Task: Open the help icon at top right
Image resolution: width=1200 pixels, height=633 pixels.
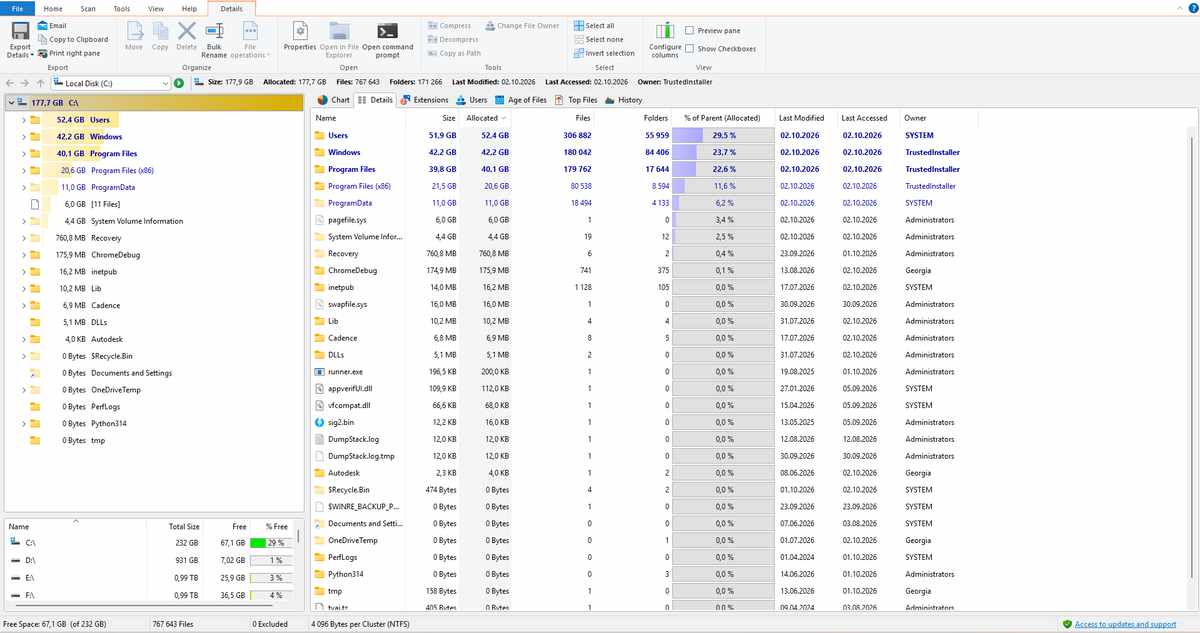Action: (1192, 7)
